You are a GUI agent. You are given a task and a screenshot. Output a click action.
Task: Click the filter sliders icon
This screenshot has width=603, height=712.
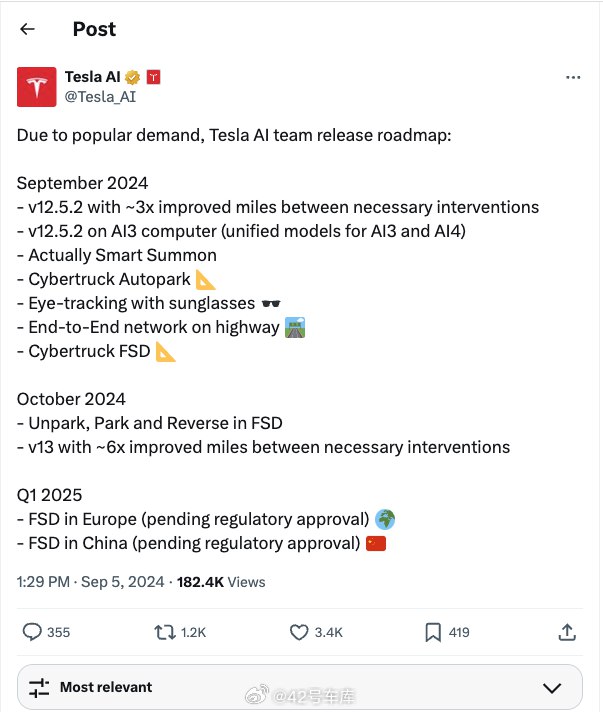tap(39, 687)
